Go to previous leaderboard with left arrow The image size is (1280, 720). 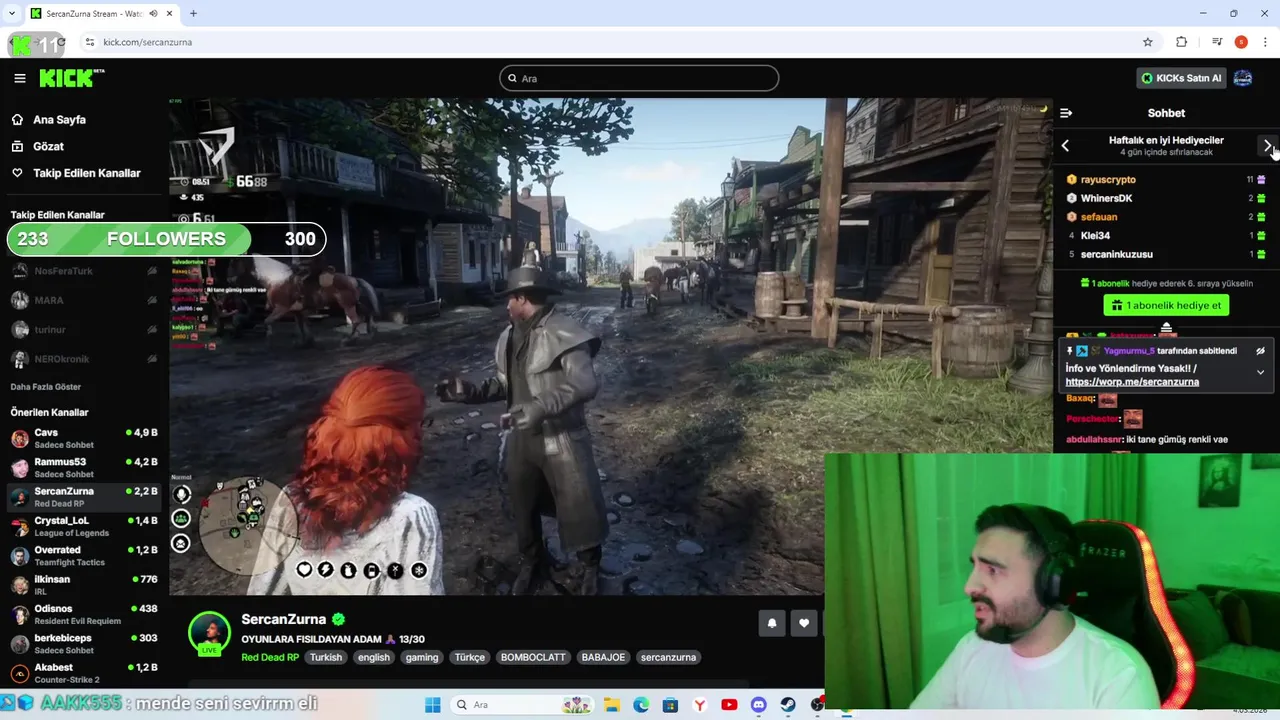point(1065,146)
